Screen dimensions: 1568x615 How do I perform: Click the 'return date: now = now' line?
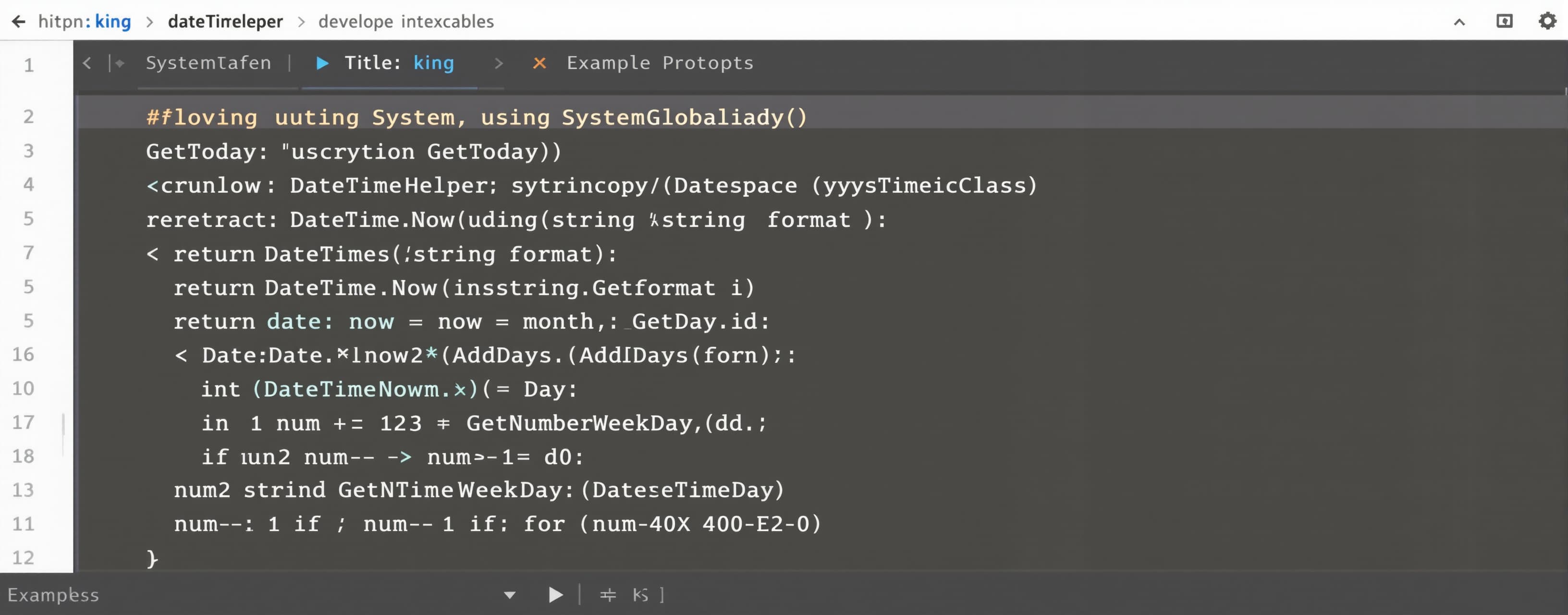pos(472,321)
